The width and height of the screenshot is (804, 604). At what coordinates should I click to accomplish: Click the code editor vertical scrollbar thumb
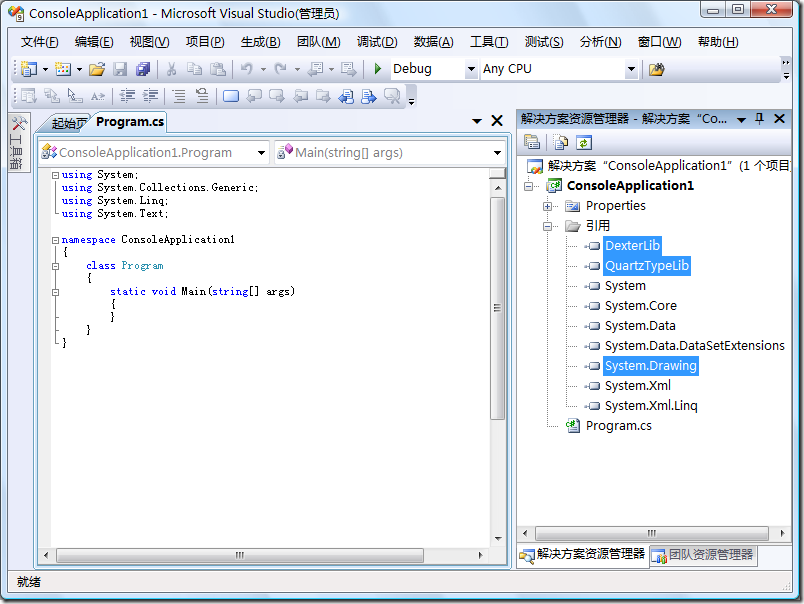pyautogui.click(x=497, y=308)
